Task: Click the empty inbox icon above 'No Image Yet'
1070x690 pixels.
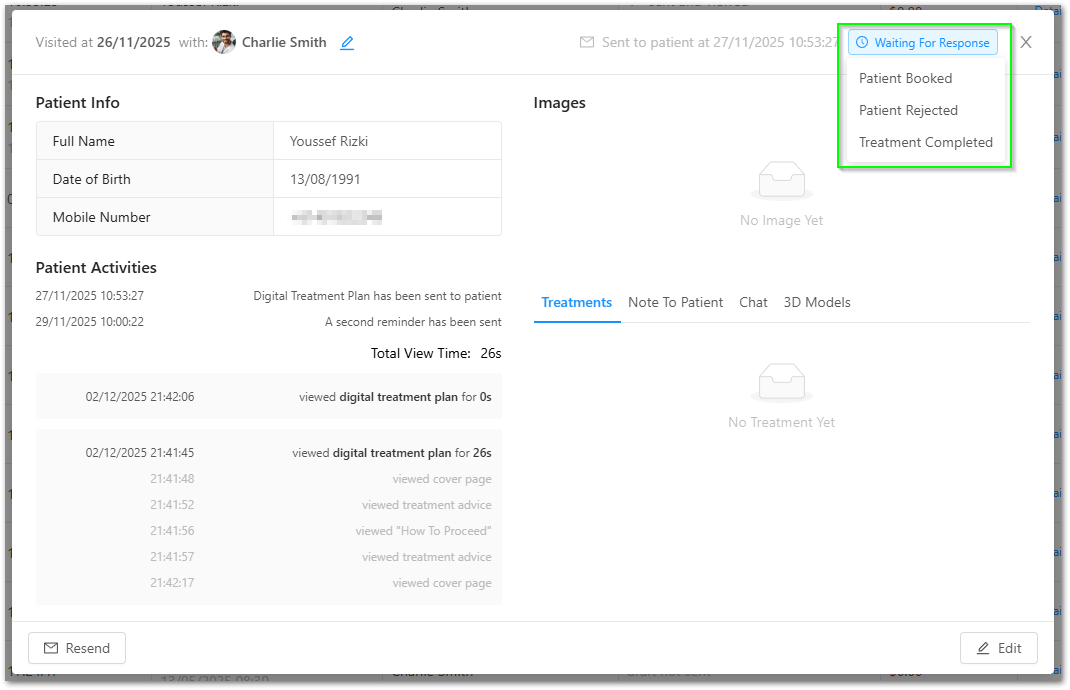Action: pyautogui.click(x=781, y=180)
